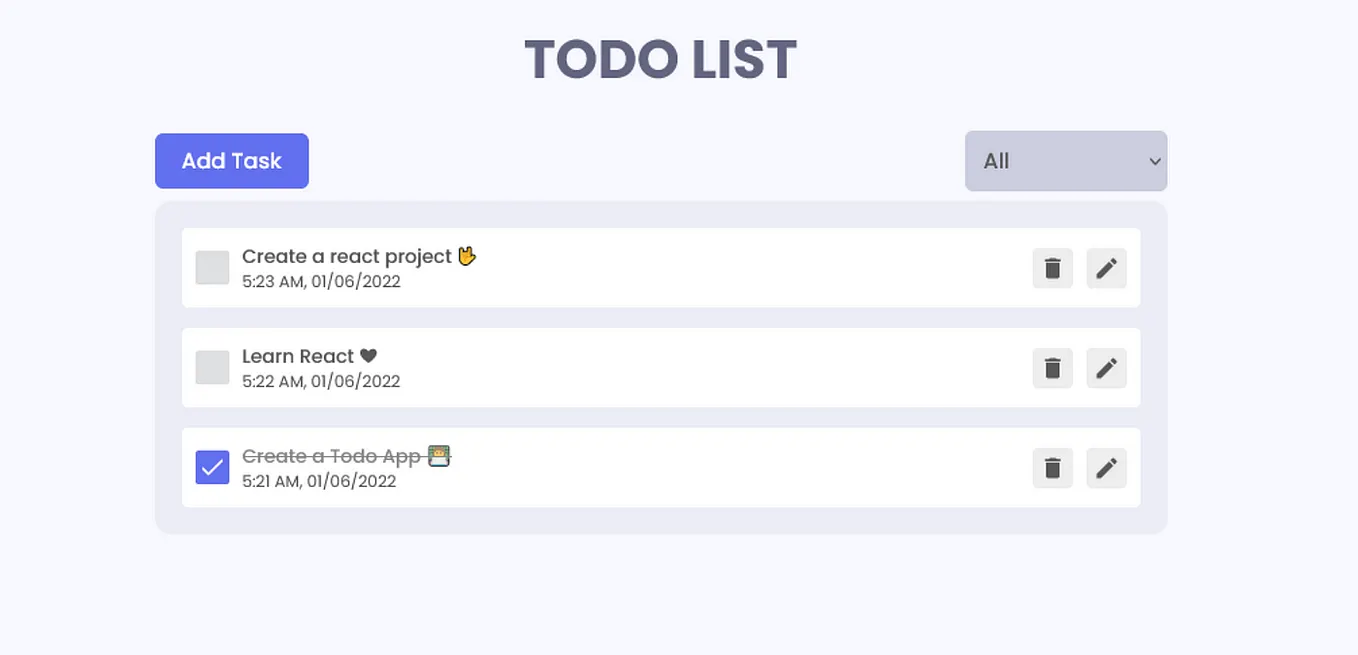This screenshot has height=655, width=1358.
Task: Edit the "Create a react project" task
Action: [1106, 268]
